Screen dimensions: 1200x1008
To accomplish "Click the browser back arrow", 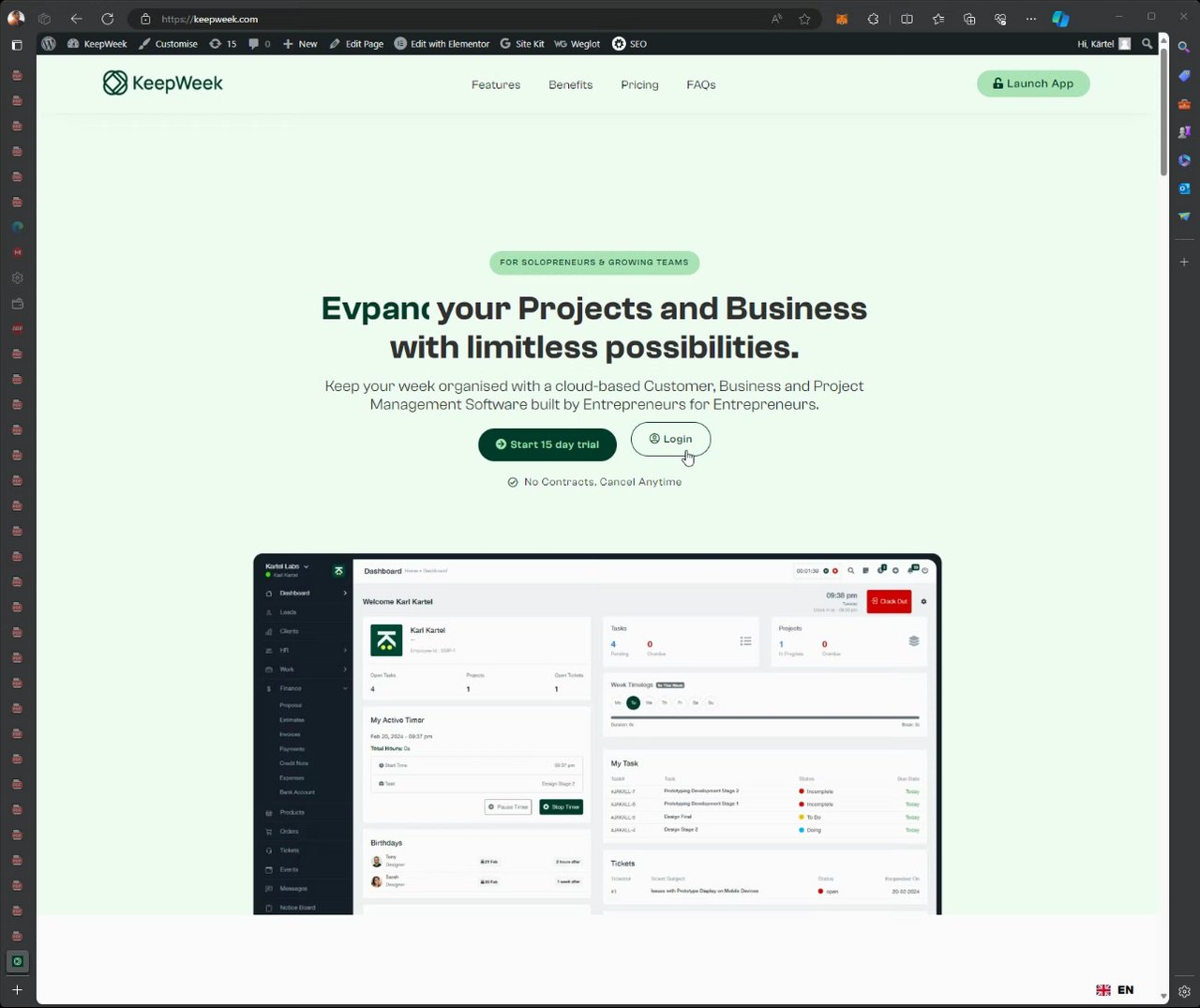I will [x=77, y=19].
